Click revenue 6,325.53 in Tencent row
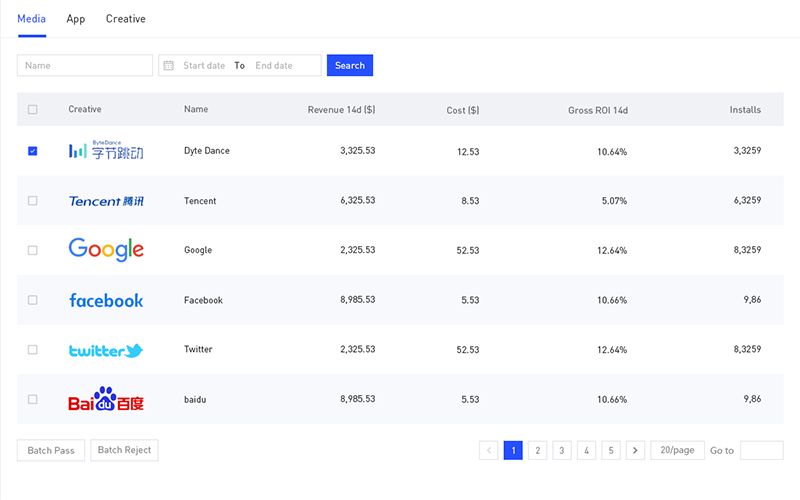This screenshot has height=500, width=800. coord(358,200)
